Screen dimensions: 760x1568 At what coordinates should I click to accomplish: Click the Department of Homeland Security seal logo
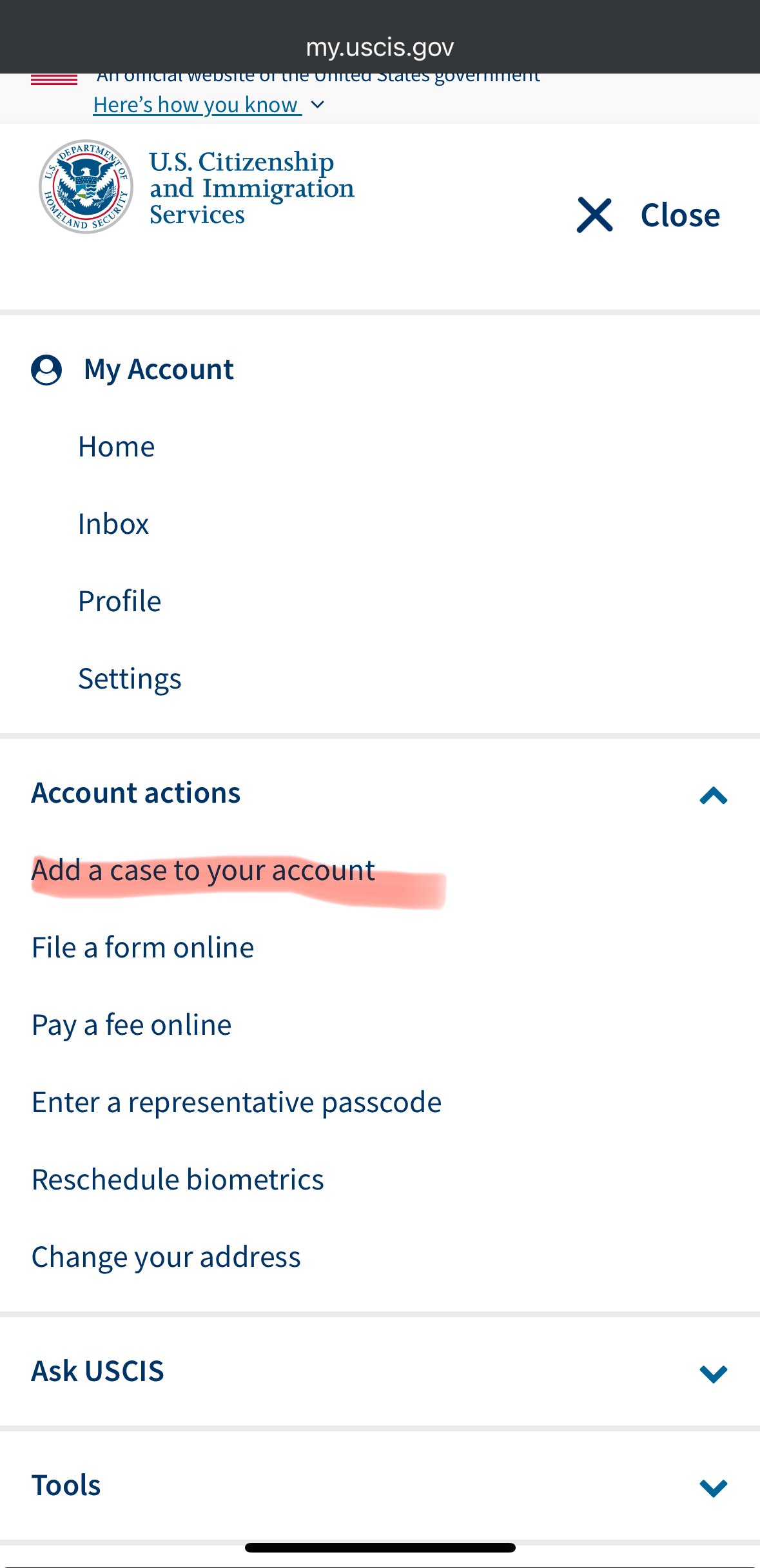(86, 187)
